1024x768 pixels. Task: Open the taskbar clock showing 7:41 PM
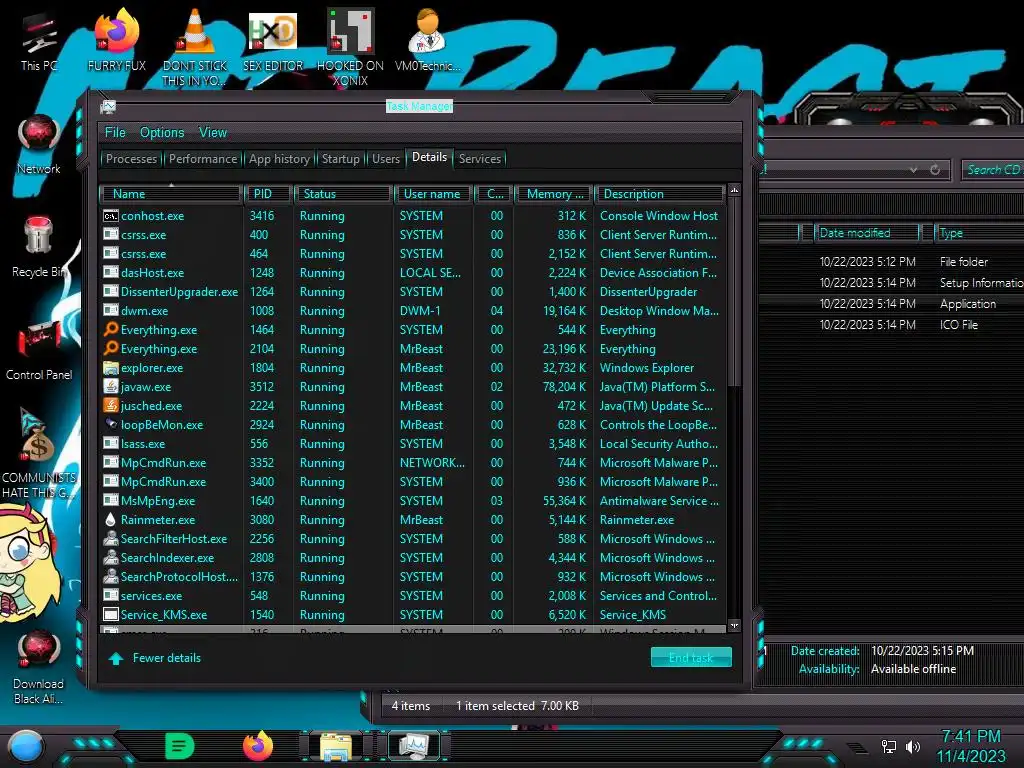pos(970,746)
